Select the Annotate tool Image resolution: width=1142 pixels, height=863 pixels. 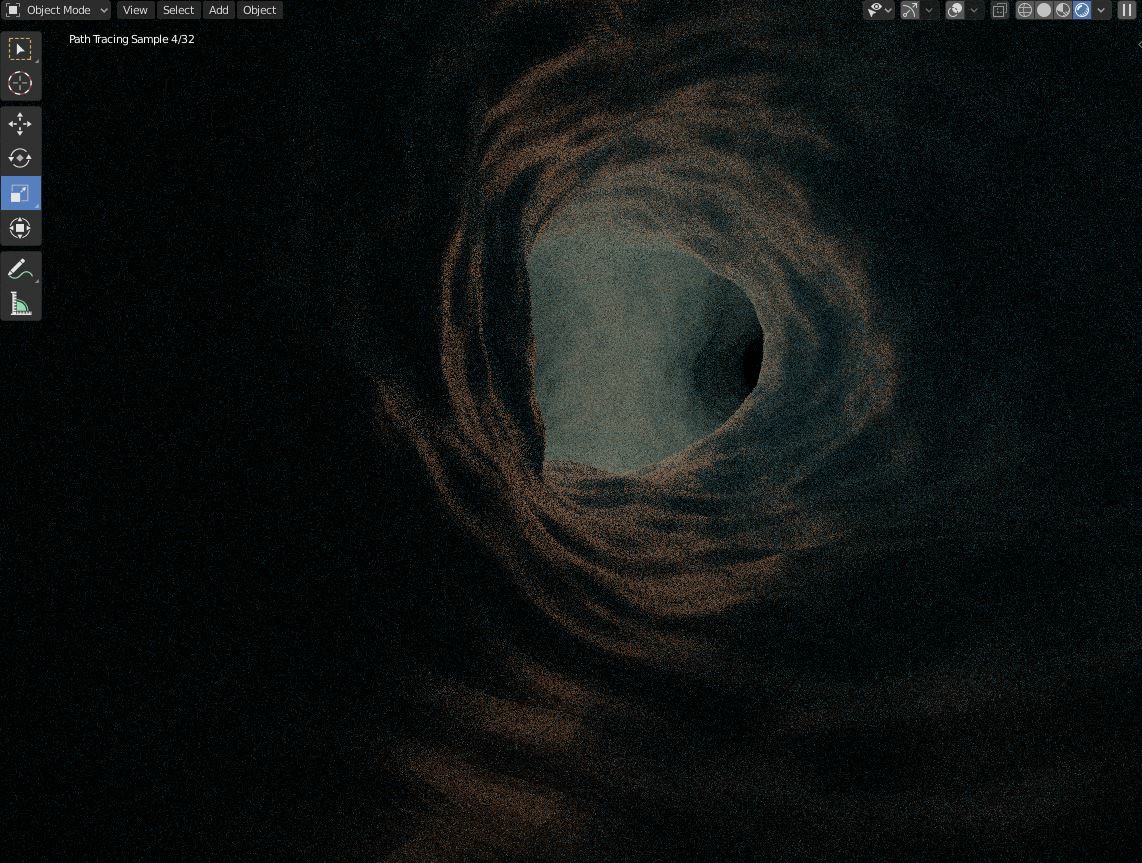(x=20, y=267)
